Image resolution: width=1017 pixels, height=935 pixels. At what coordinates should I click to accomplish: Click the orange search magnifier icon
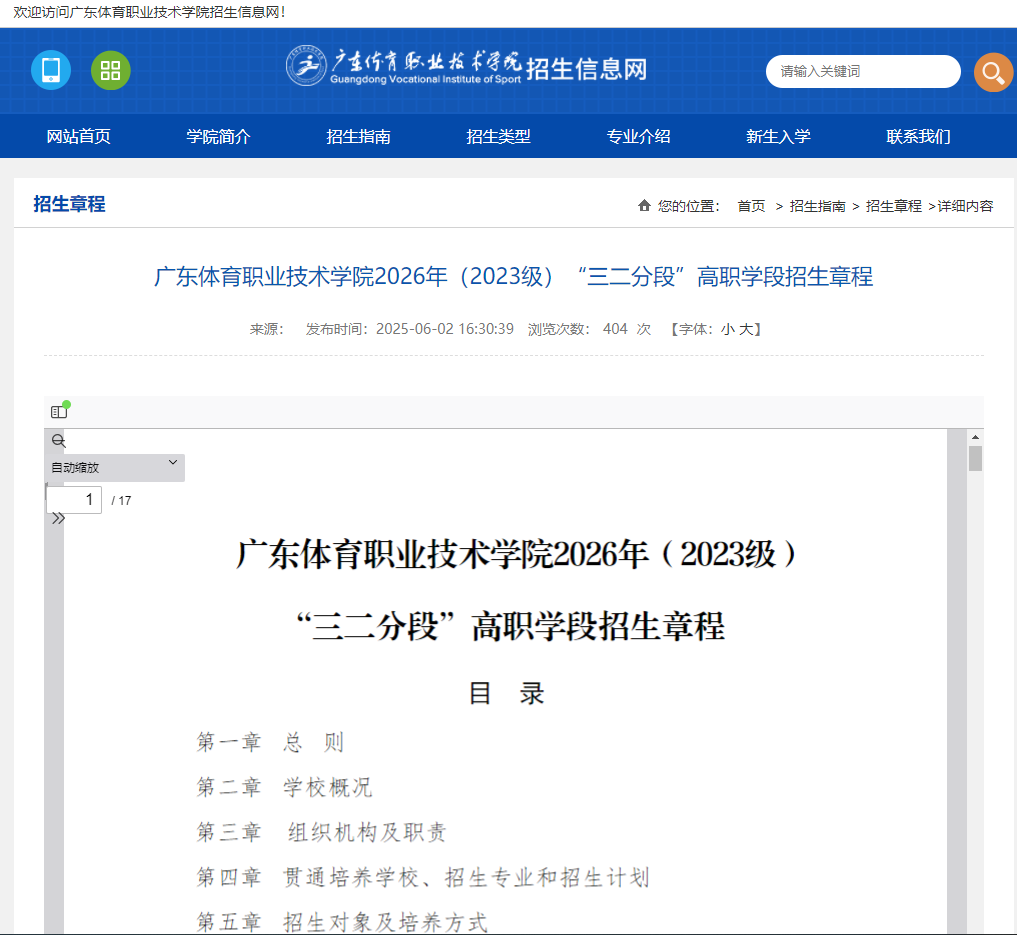click(992, 72)
